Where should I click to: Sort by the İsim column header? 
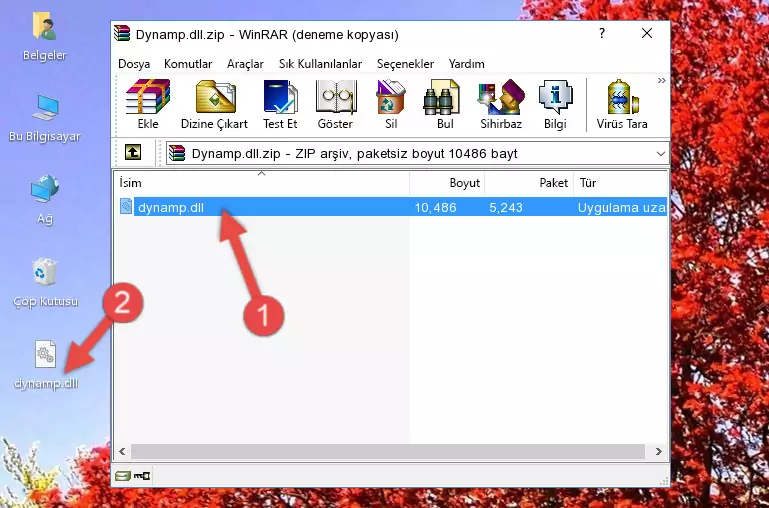pyautogui.click(x=261, y=183)
